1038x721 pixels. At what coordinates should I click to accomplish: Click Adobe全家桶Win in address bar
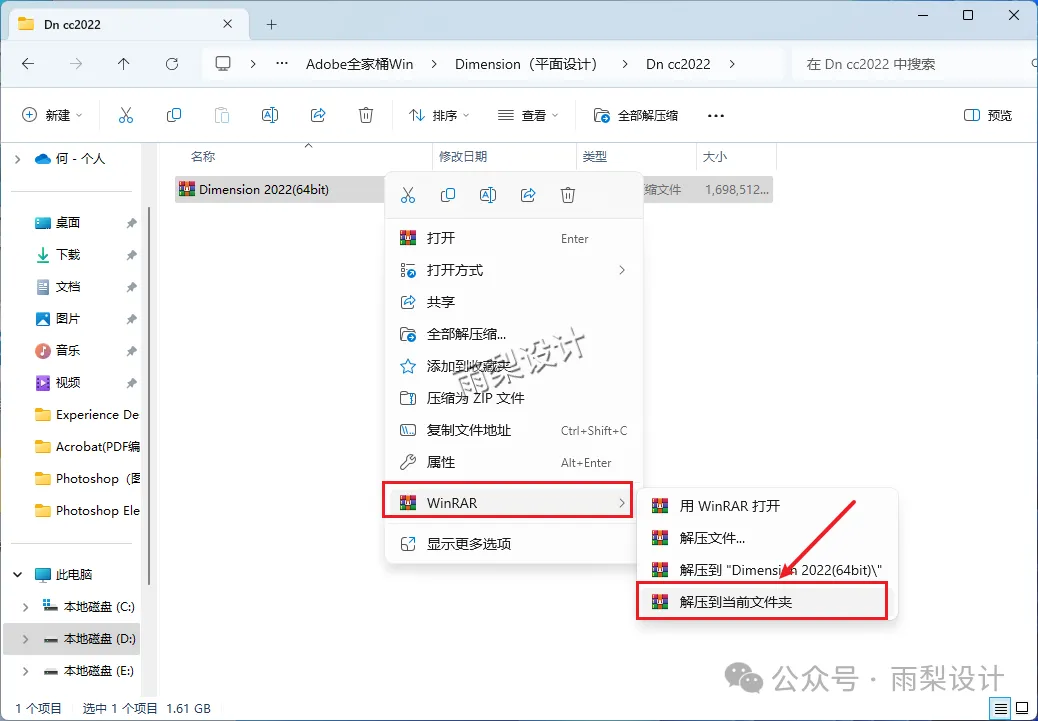point(359,64)
